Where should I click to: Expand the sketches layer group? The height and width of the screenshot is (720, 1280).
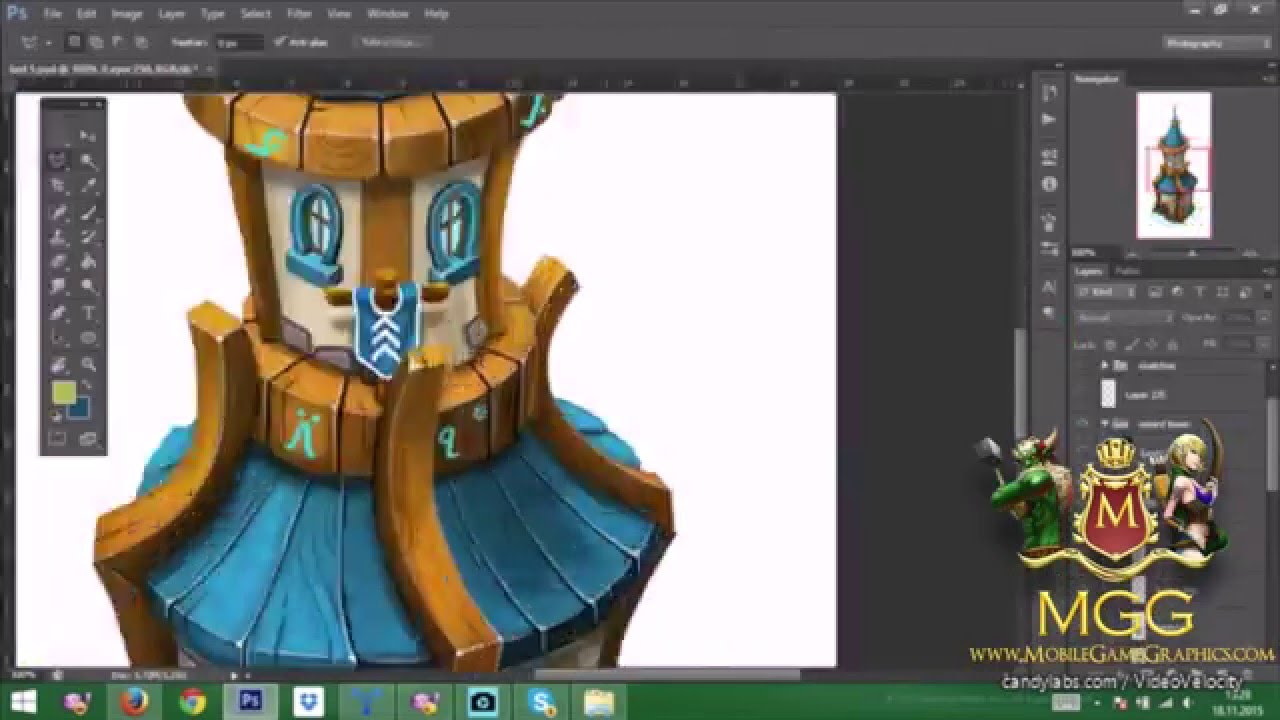1105,366
